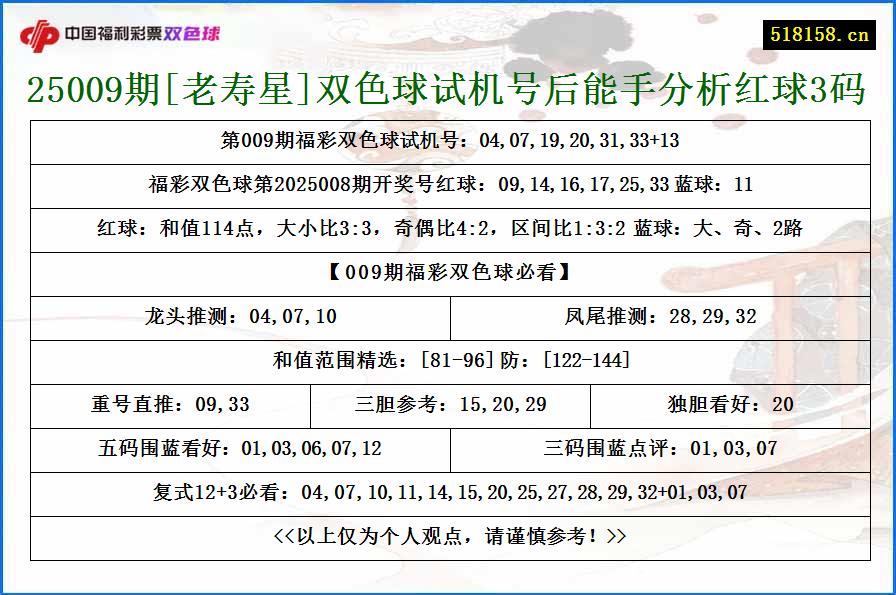The height and width of the screenshot is (595, 896).
Task: Click the 和值范围精选 [81-96] row
Action: tap(448, 360)
